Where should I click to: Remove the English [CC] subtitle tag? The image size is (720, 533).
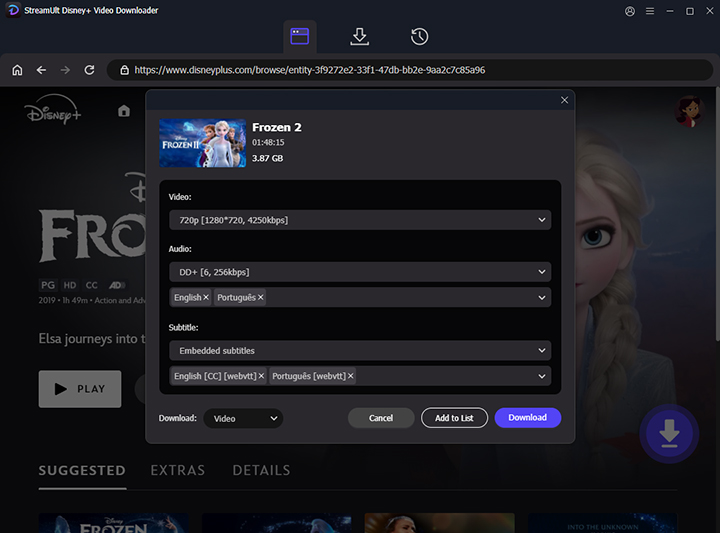coord(261,376)
